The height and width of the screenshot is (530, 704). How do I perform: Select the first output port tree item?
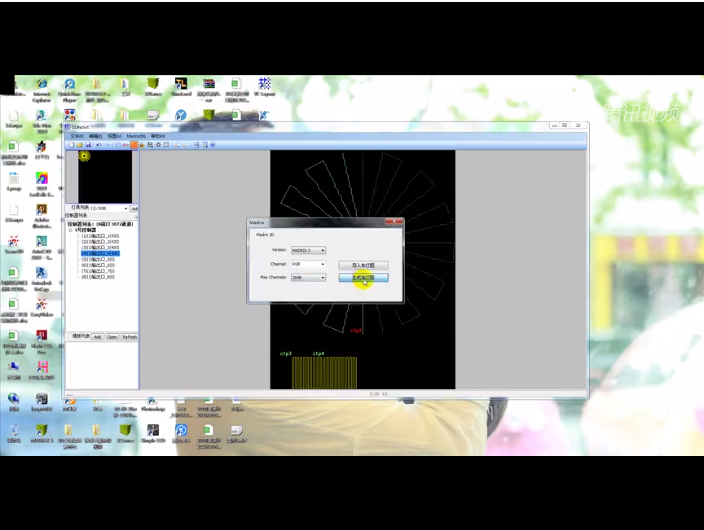pos(100,235)
